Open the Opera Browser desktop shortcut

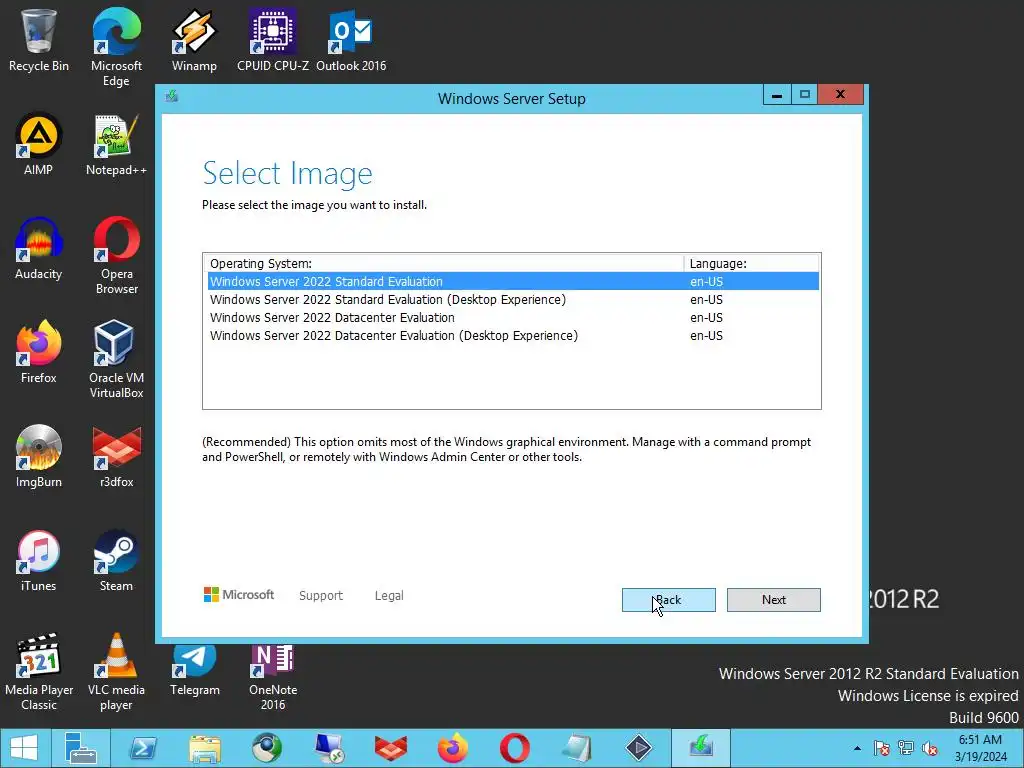click(116, 255)
